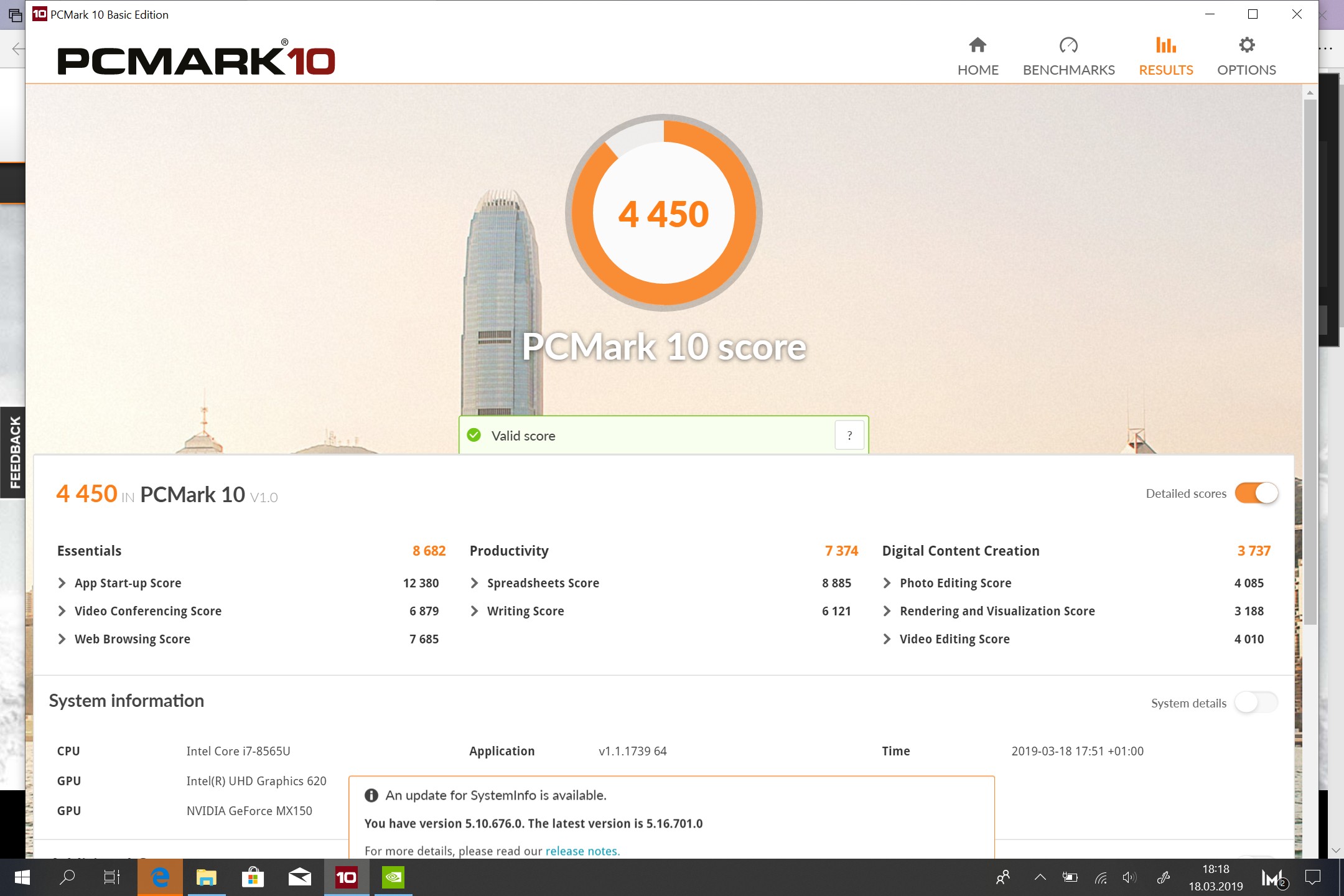Expand Spreadsheets Score details

pyautogui.click(x=474, y=583)
